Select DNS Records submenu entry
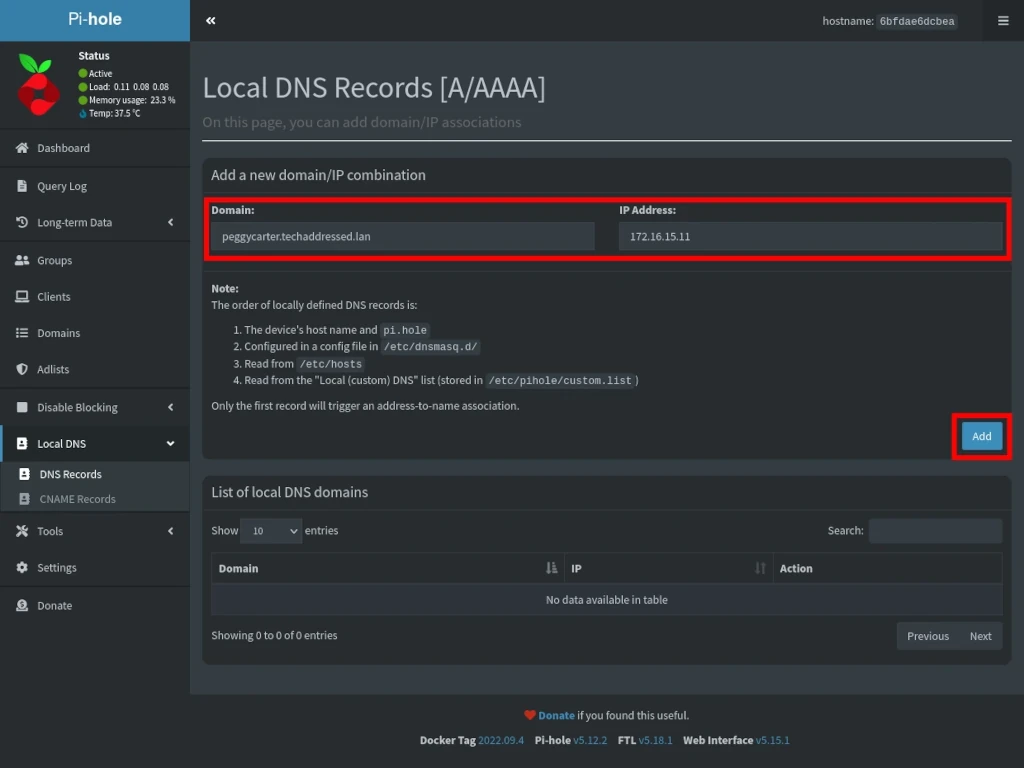Screen dimensions: 1024x768 [x=95, y=474]
